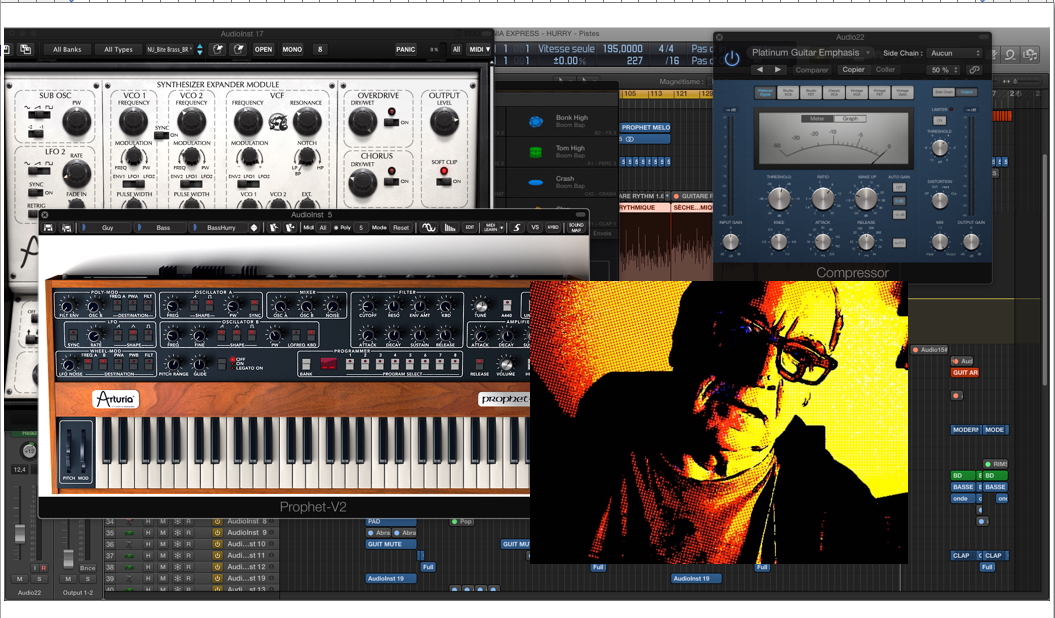The image size is (1055, 618).
Task: Open the 50 % view size dropdown
Action: point(944,70)
